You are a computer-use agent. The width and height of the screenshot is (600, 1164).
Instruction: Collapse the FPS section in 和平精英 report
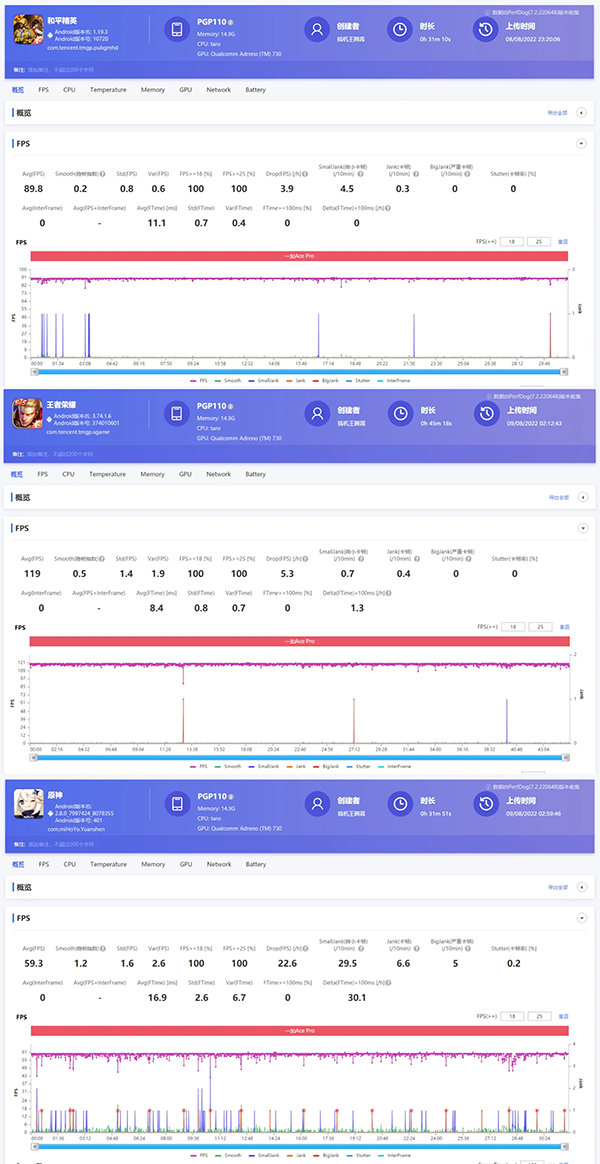[x=581, y=144]
